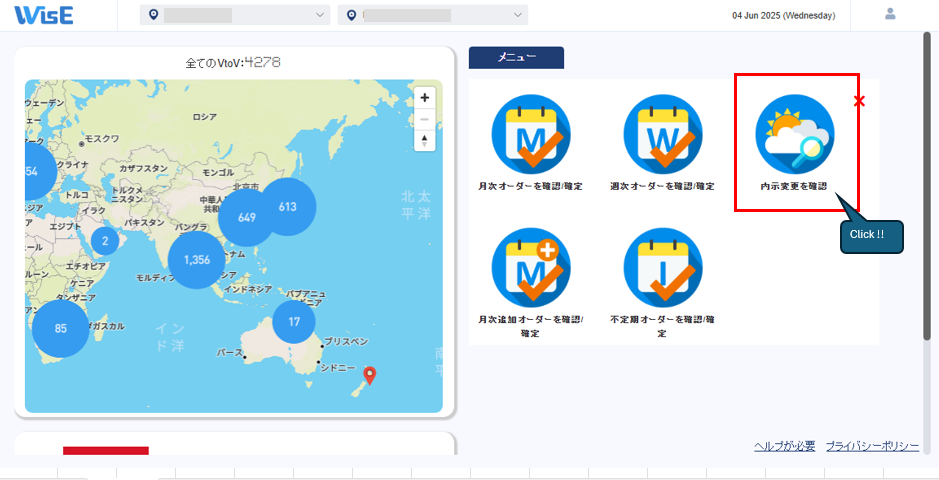This screenshot has height=480, width=939.
Task: Open the forecast change check icon
Action: point(794,135)
